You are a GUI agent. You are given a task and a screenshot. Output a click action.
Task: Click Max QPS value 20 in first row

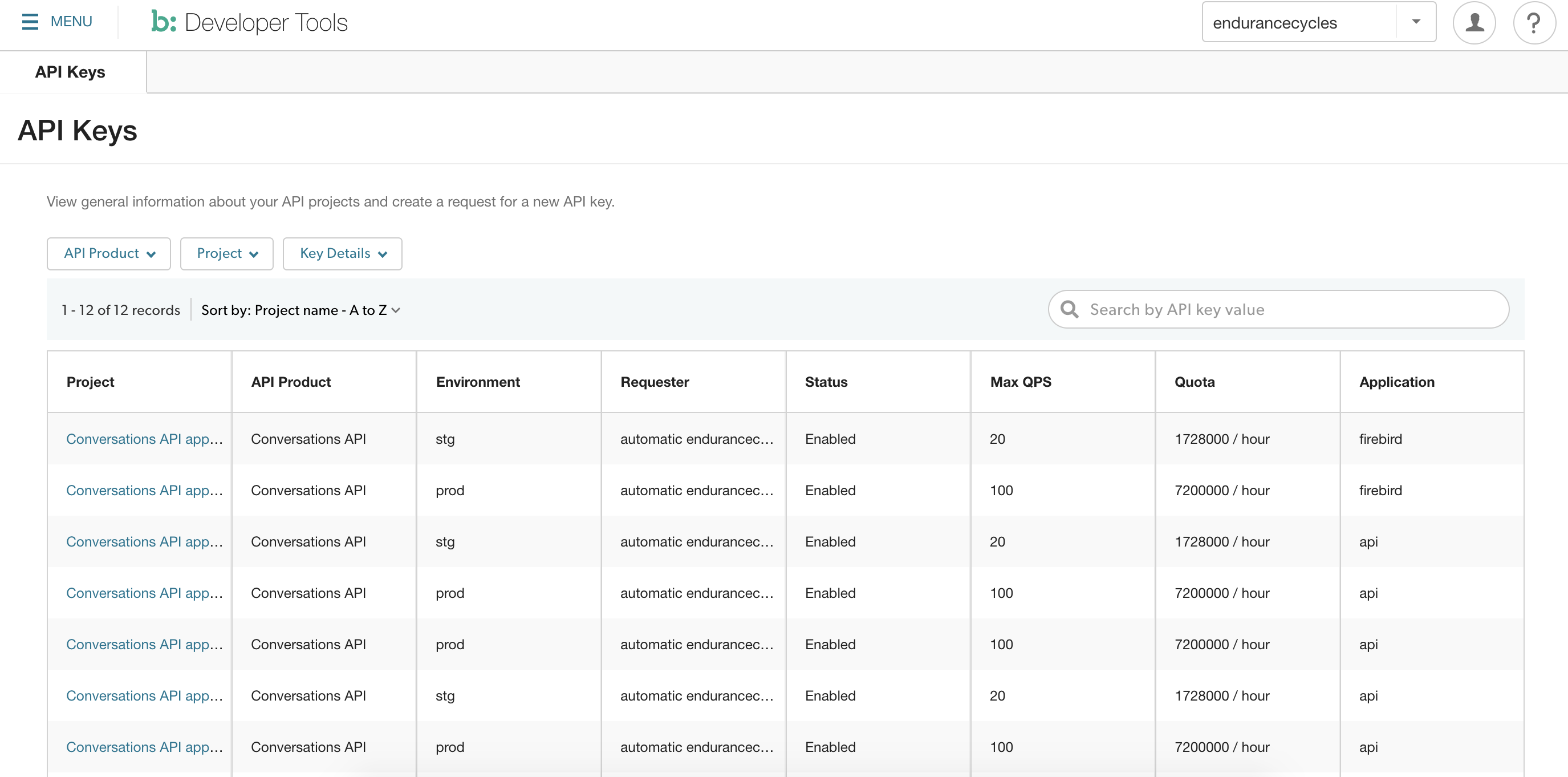click(997, 439)
